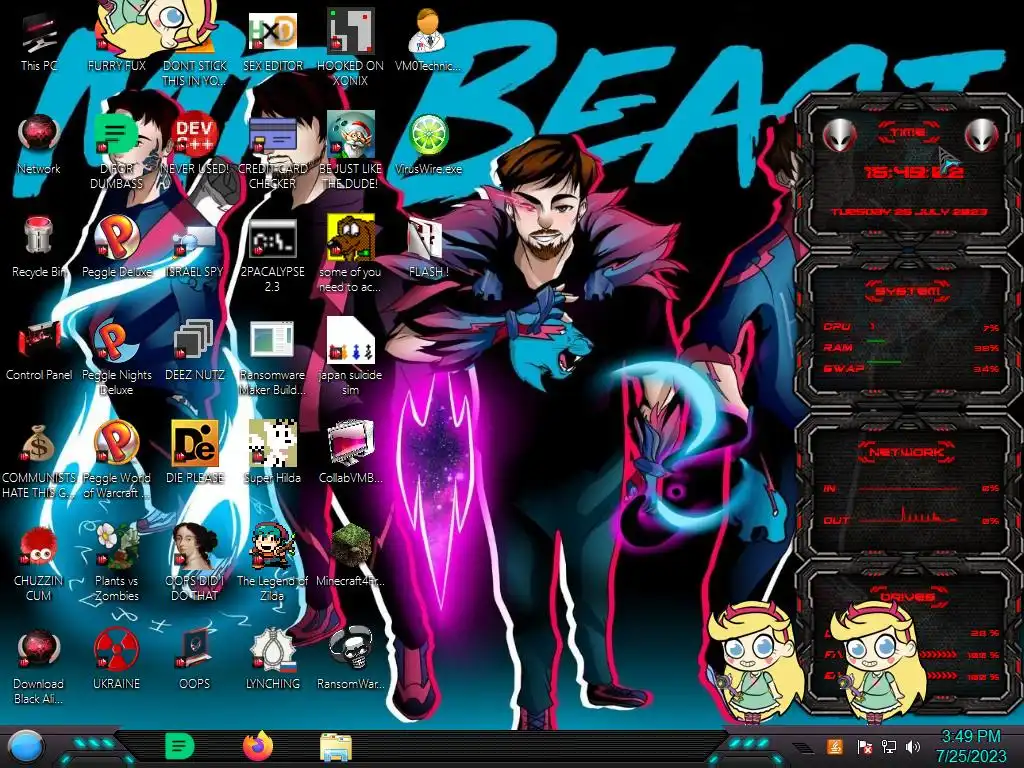Screen dimensions: 1024x768
Task: Select the COMMUNISTS HATE THIS G... money bag icon
Action: click(39, 461)
